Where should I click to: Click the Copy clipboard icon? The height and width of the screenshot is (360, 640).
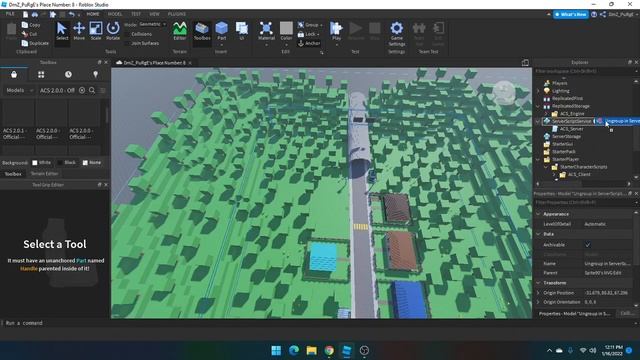click(25, 25)
